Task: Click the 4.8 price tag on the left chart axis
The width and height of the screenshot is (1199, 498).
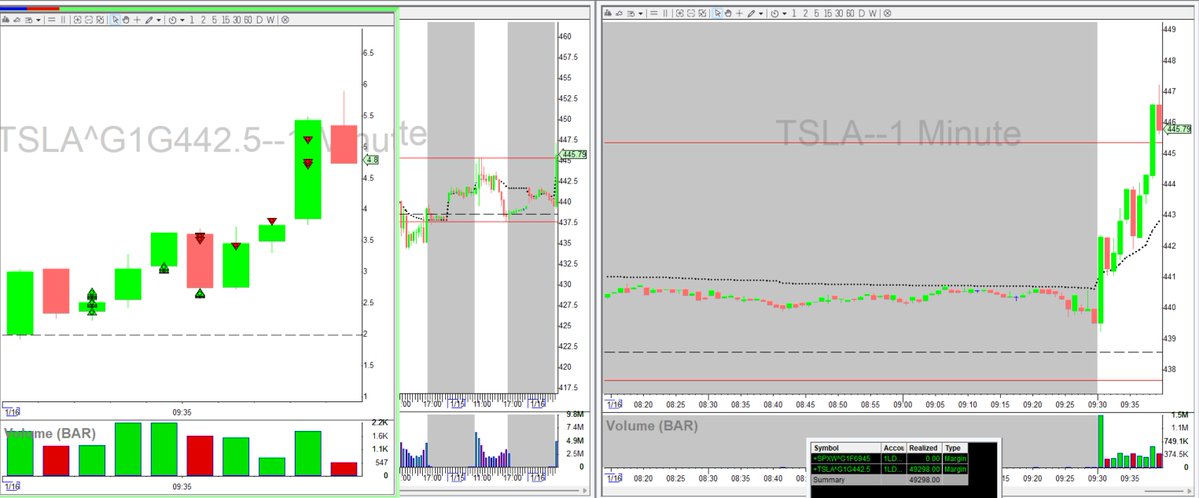Action: (x=372, y=160)
